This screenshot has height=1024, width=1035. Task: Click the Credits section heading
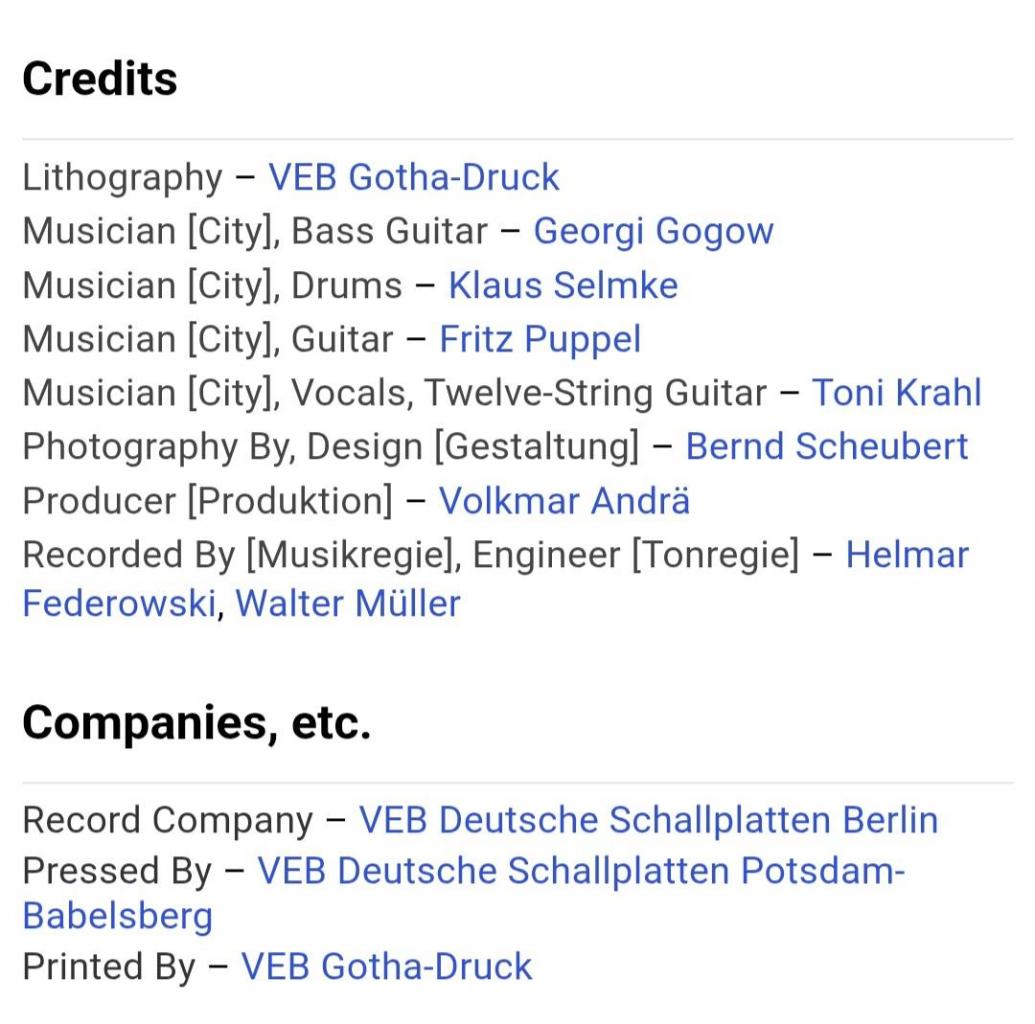point(100,79)
